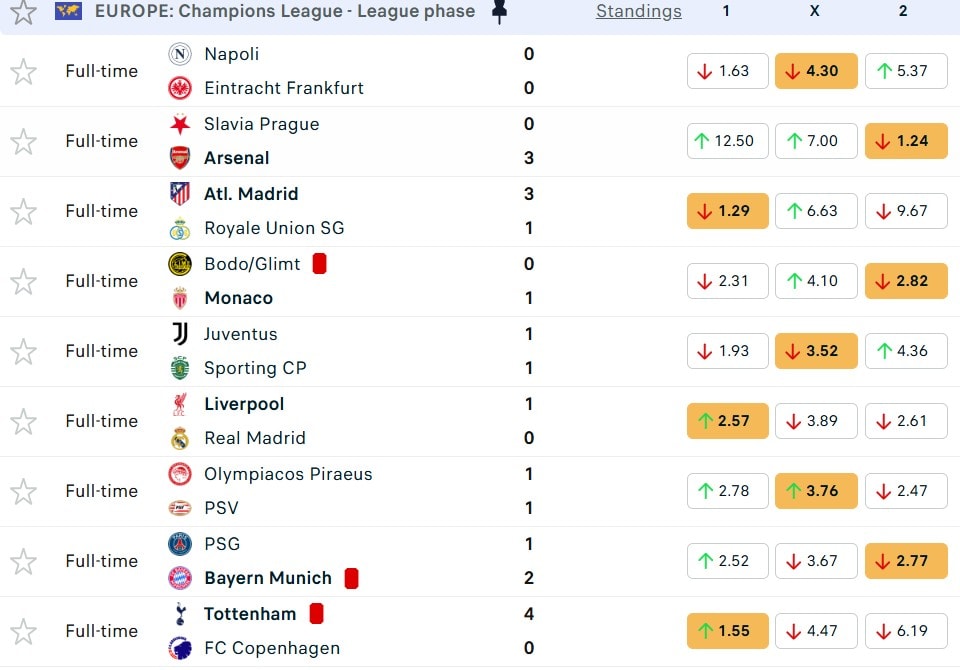960x670 pixels.
Task: Open the Champions League - League phase header
Action: (285, 12)
